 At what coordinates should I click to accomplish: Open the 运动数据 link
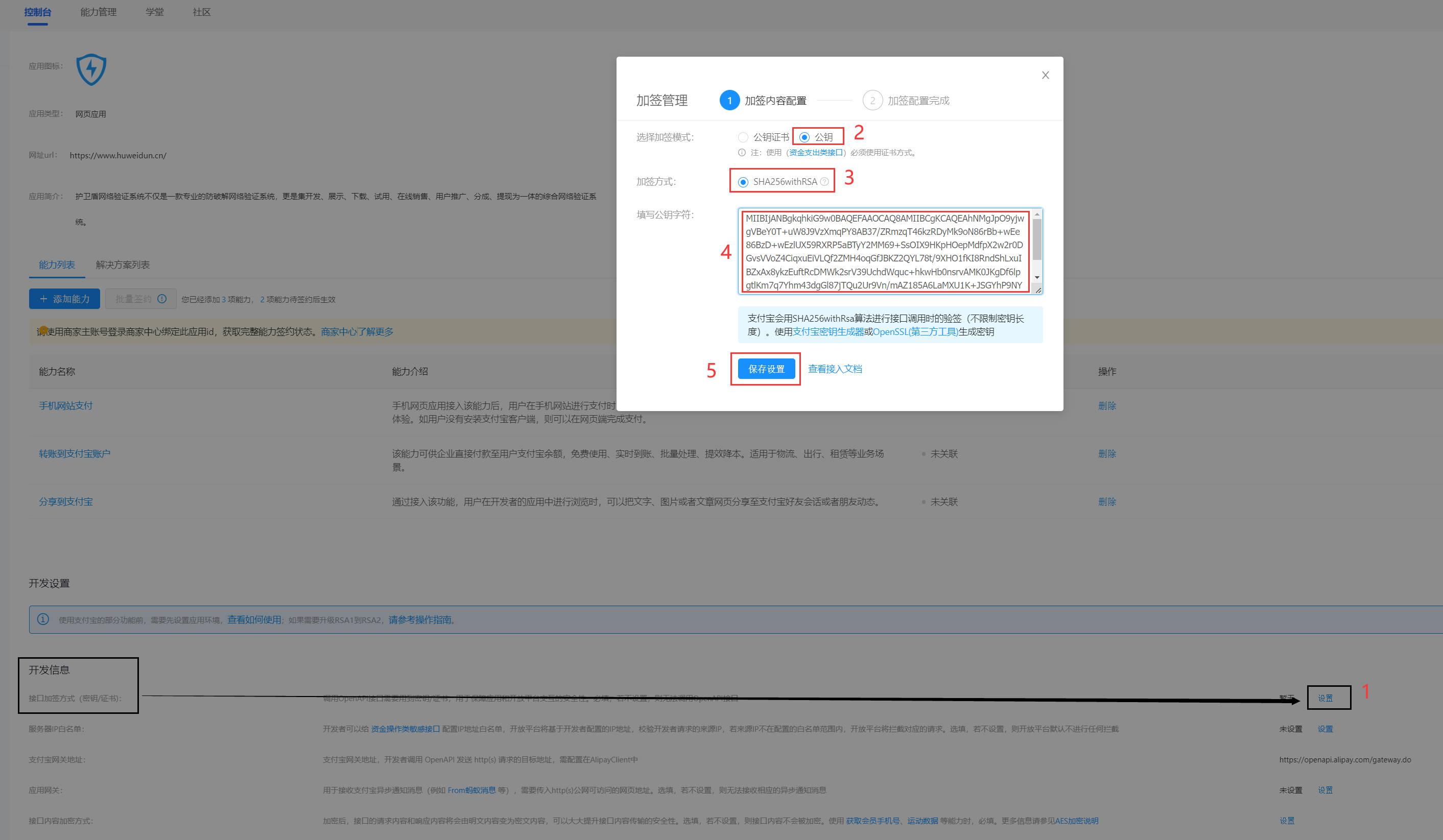pos(922,821)
